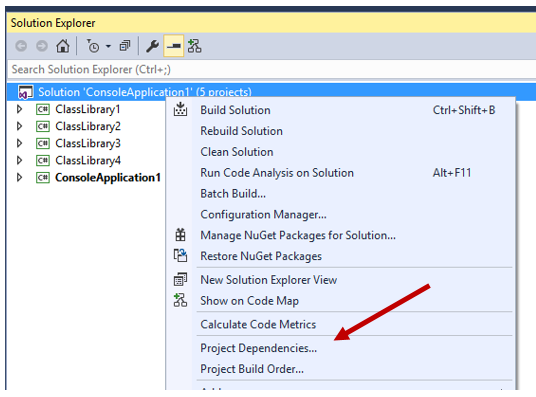Expand the ClassLibrary3 project node
Viewport: 536px width, 397px height.
point(19,143)
